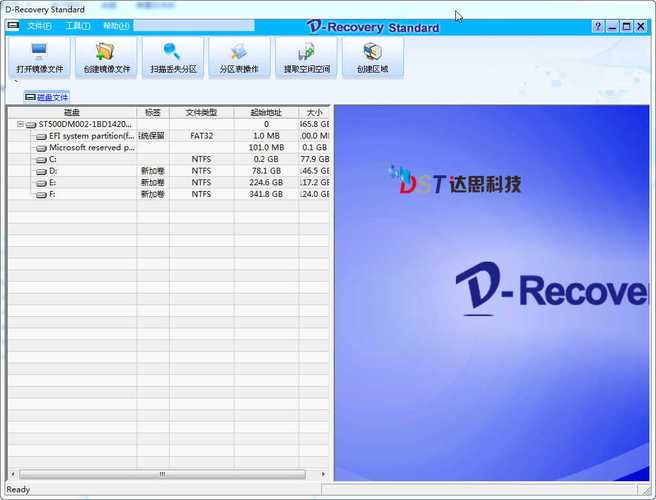Click 新加卷 label in E: row
The height and width of the screenshot is (500, 656).
(153, 183)
